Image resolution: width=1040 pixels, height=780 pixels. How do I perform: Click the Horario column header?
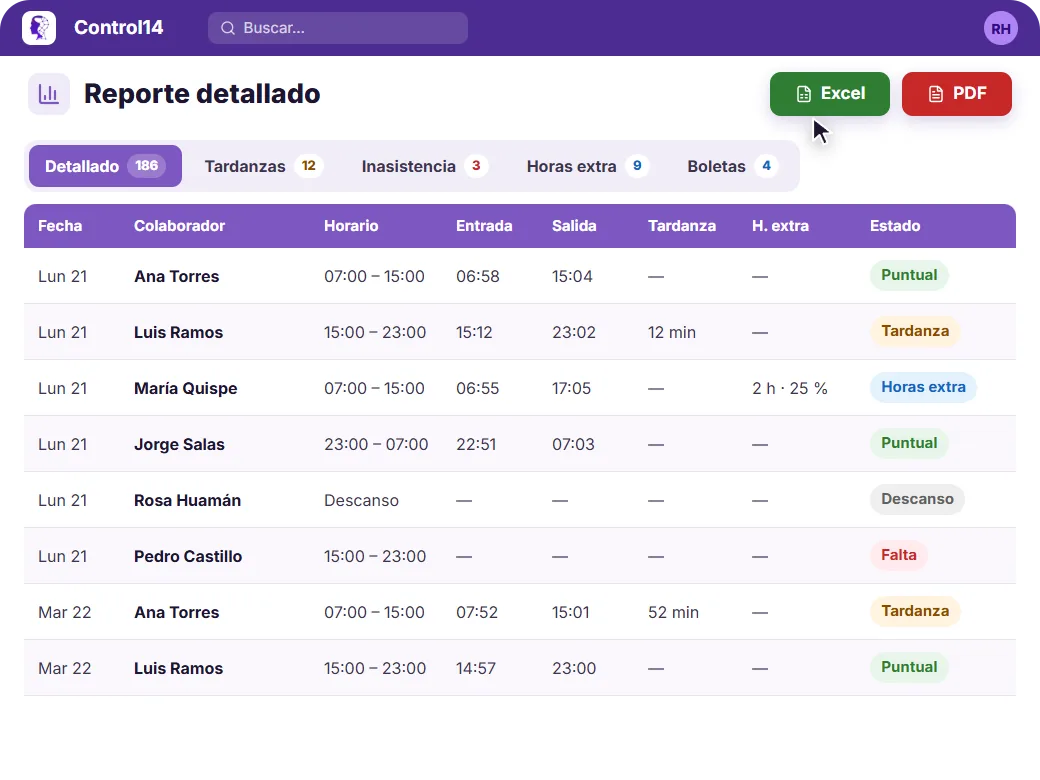click(x=351, y=226)
